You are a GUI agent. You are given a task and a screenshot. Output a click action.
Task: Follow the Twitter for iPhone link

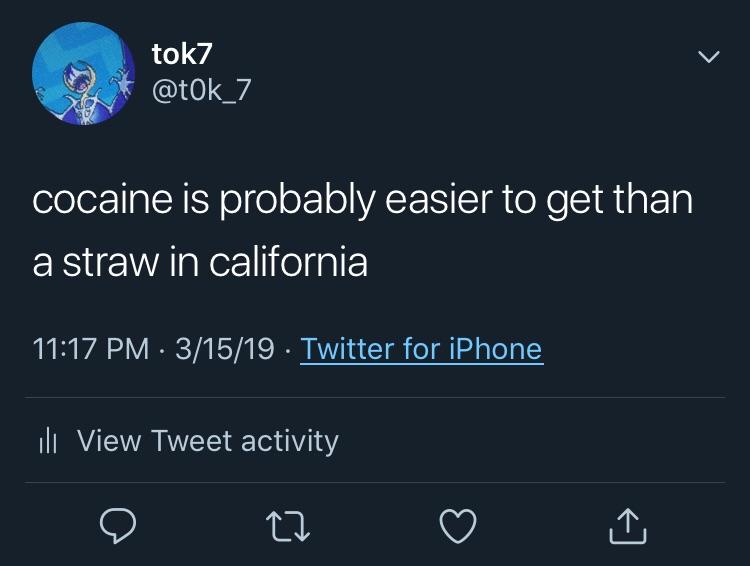pos(421,349)
